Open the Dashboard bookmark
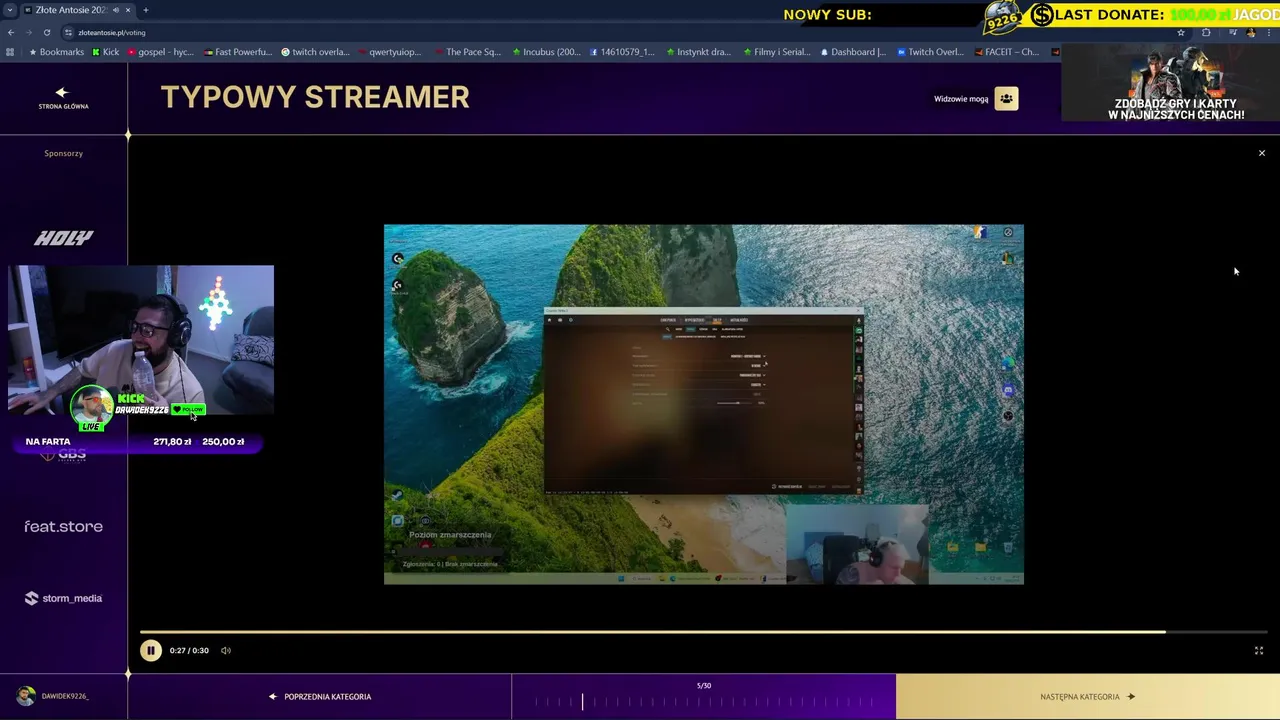Viewport: 1280px width, 720px height. [852, 52]
